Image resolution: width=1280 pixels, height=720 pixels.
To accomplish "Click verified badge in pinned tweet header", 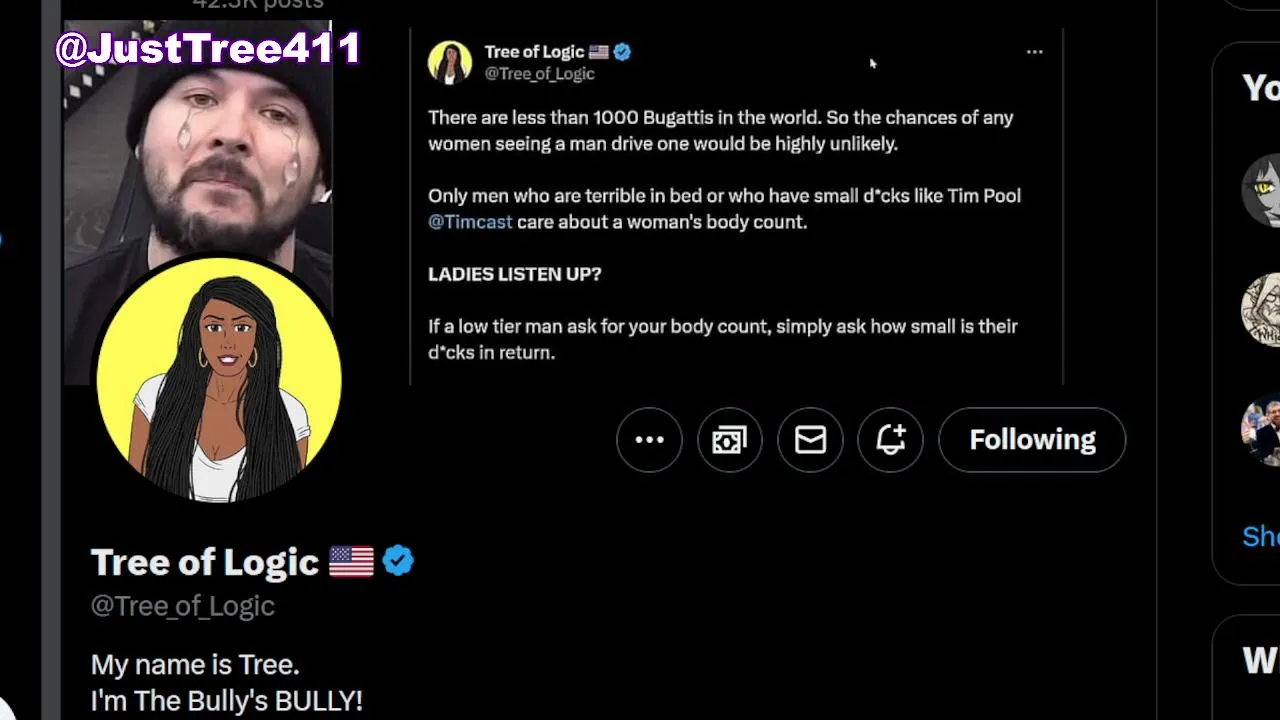I will pyautogui.click(x=622, y=52).
